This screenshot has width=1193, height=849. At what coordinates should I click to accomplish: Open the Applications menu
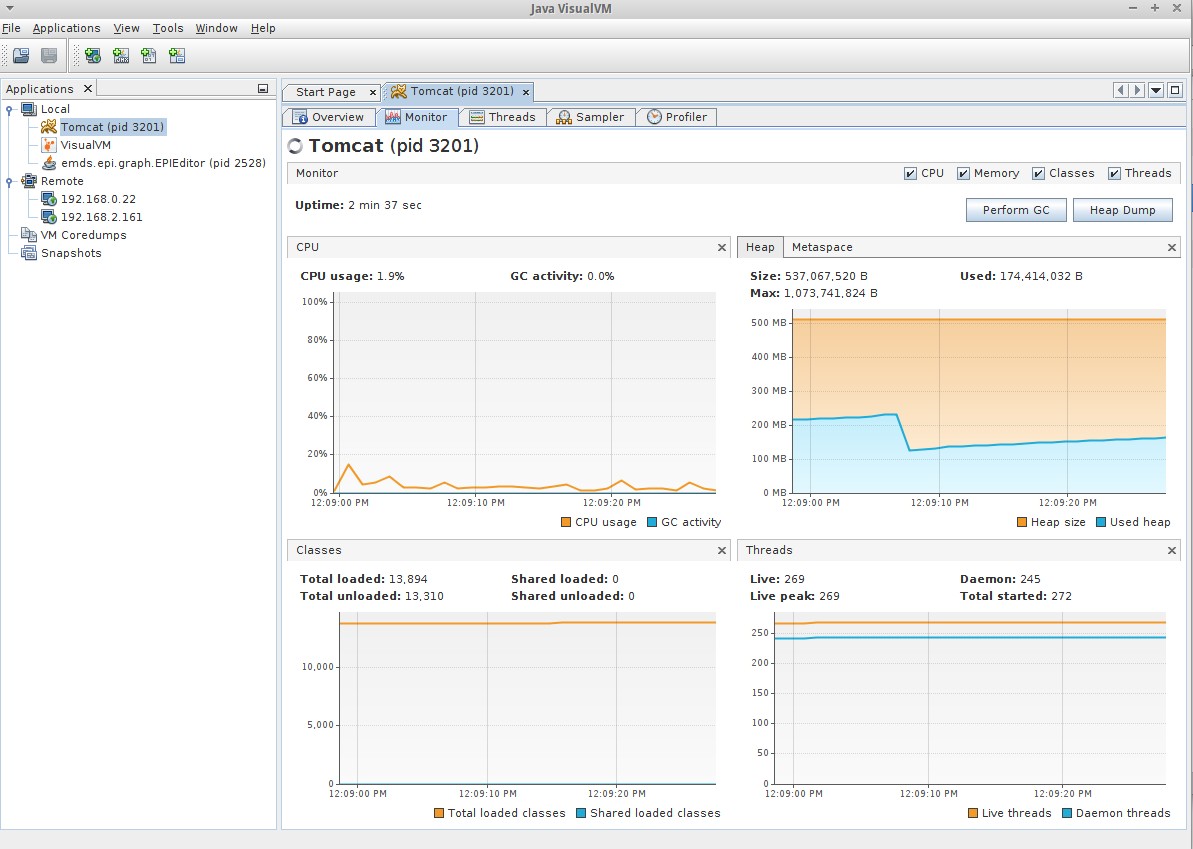point(66,28)
